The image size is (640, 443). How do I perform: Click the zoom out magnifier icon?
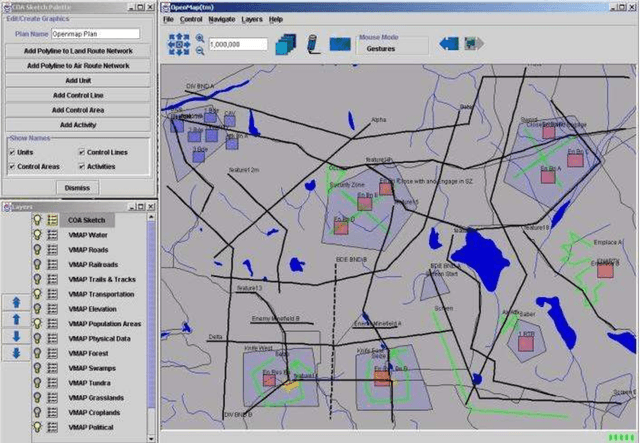(x=200, y=51)
